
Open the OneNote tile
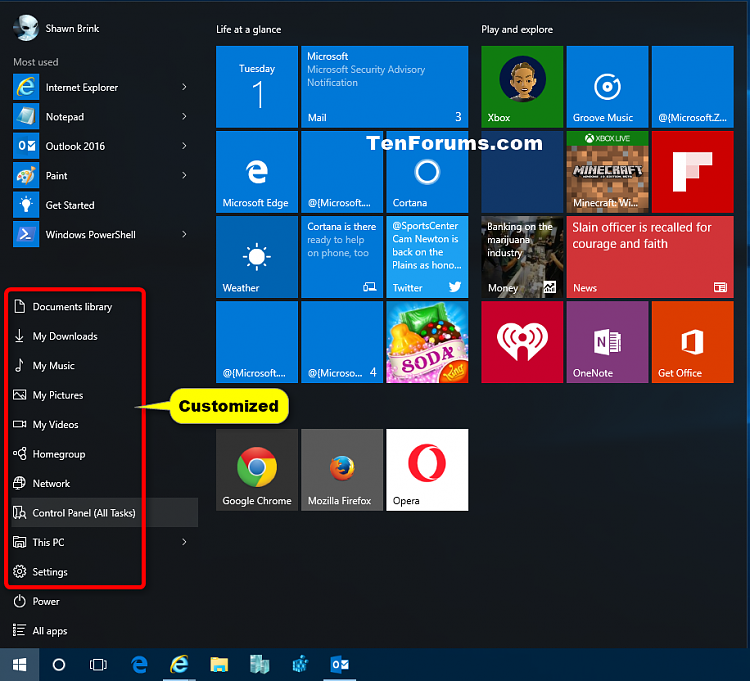pos(607,342)
